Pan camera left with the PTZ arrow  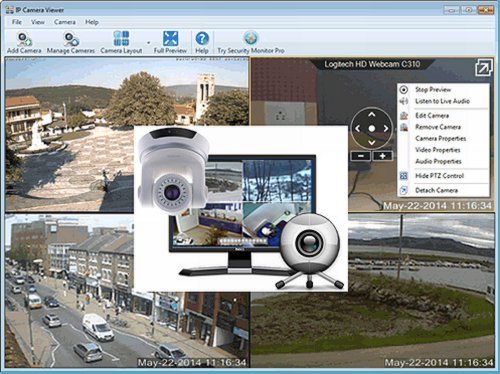point(358,128)
